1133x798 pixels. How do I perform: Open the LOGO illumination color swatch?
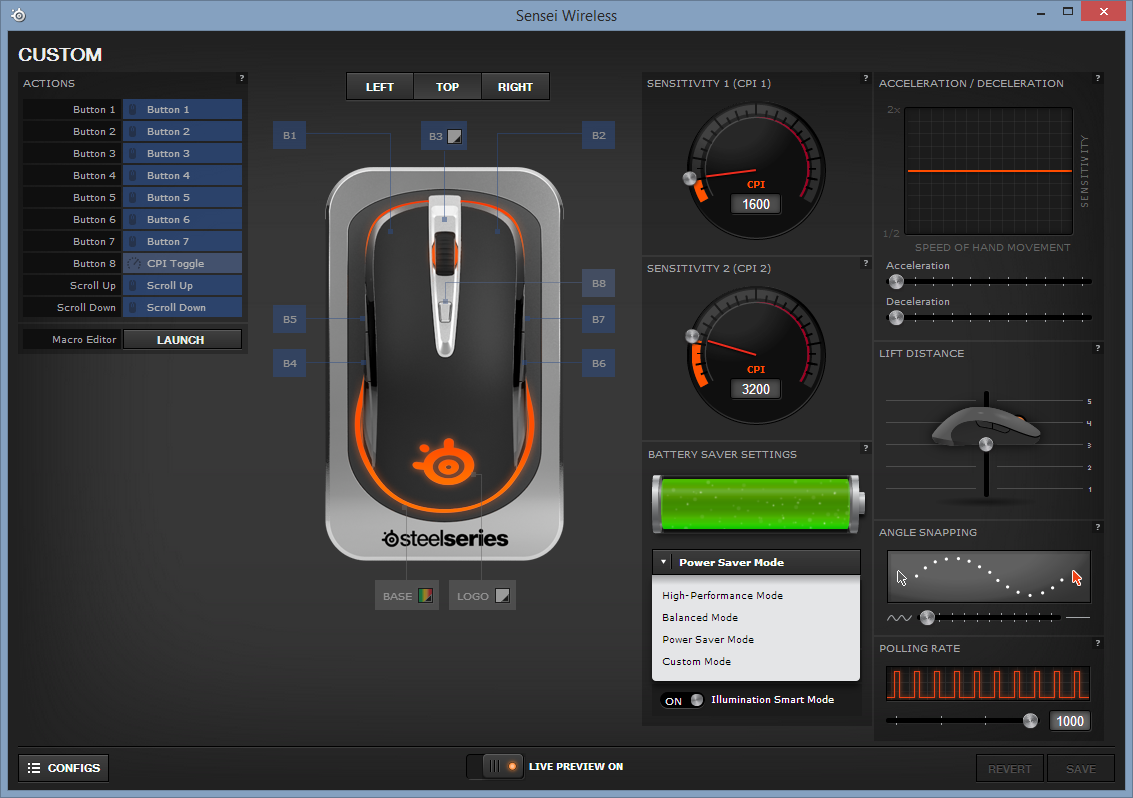click(502, 596)
